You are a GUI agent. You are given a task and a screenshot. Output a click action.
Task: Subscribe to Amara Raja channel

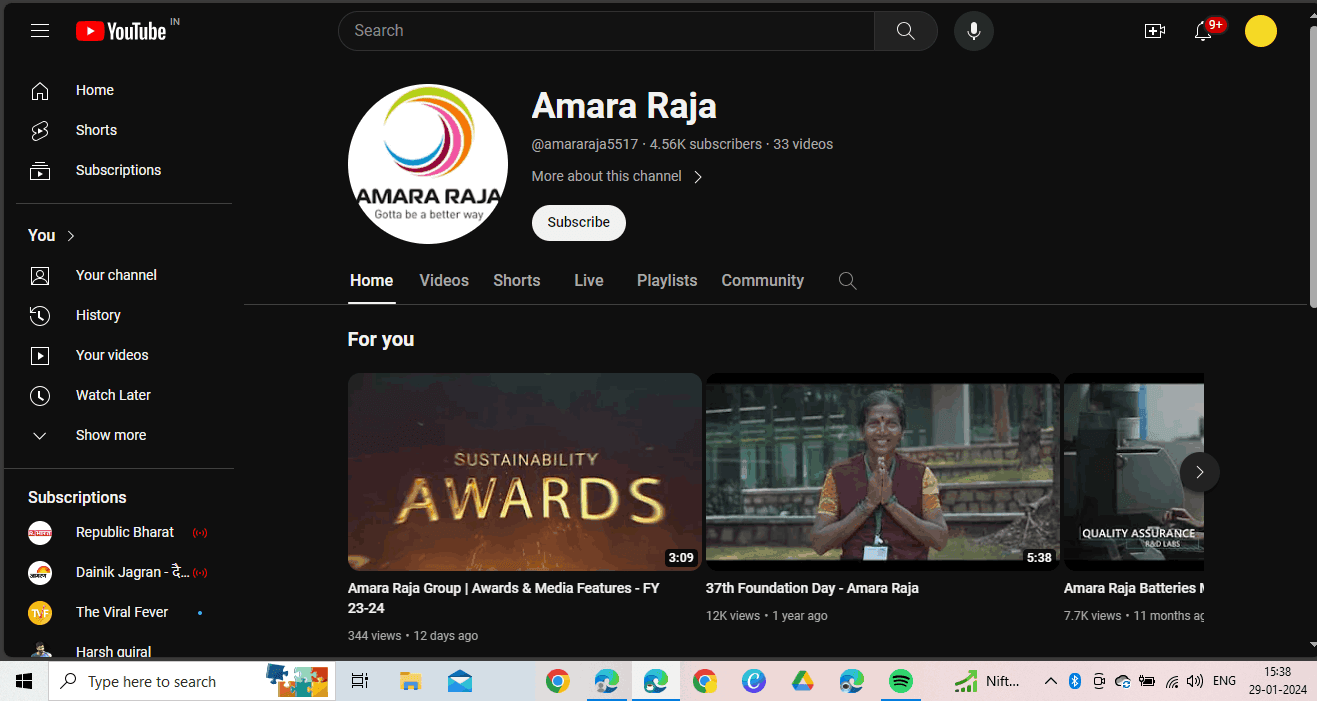pyautogui.click(x=578, y=222)
